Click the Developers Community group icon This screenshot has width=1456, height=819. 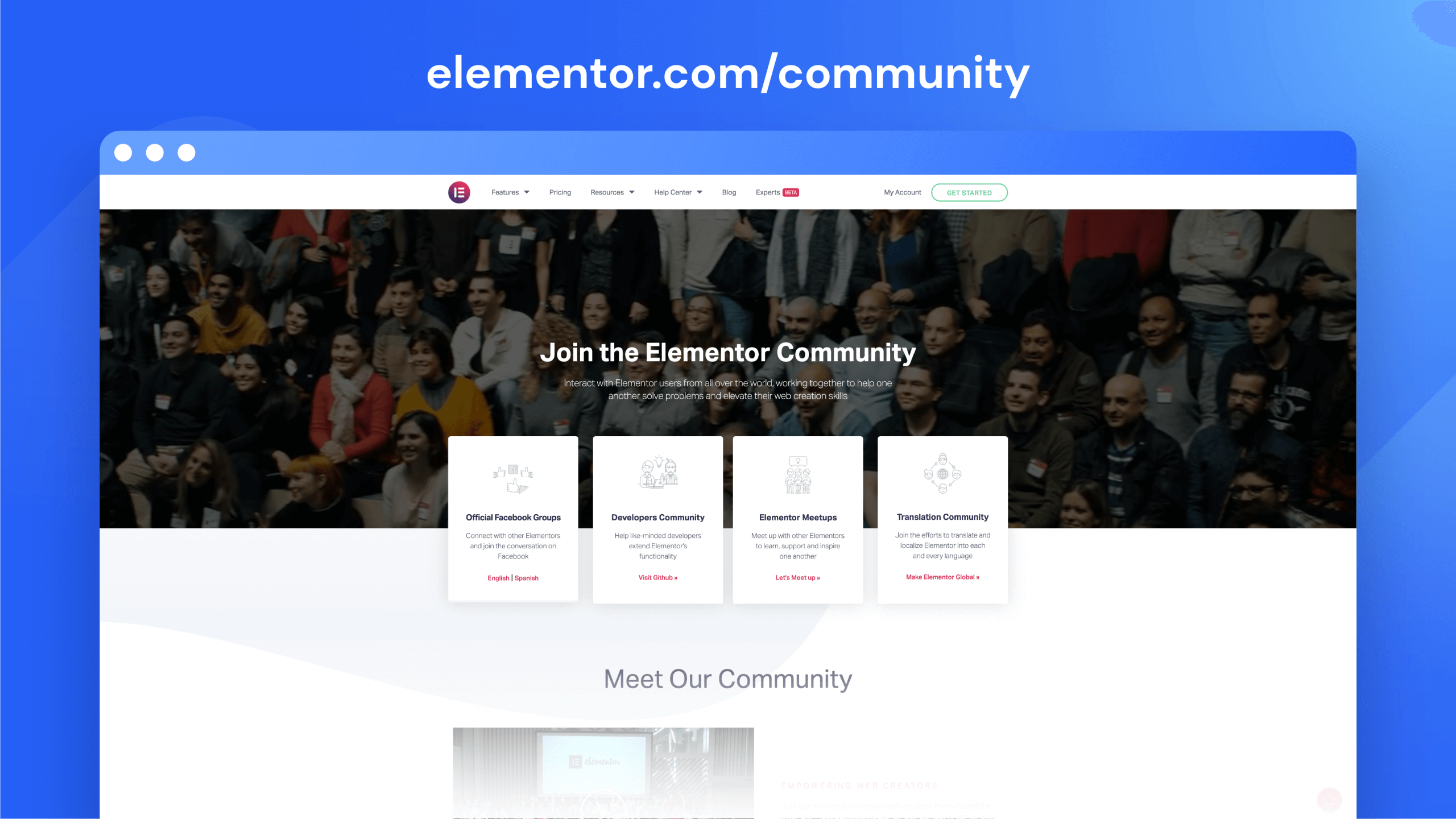(x=658, y=474)
